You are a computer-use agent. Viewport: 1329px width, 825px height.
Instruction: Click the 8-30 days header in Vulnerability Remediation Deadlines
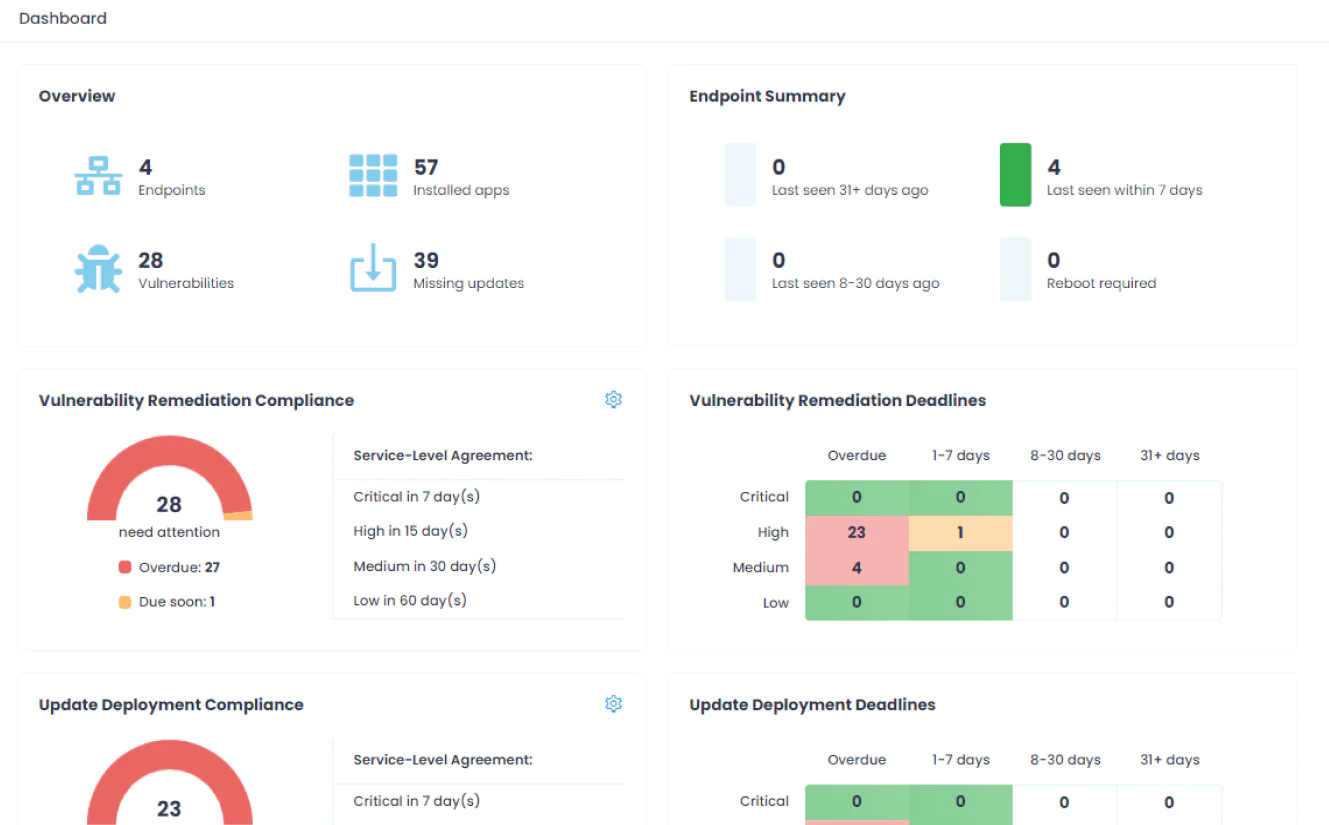point(1065,455)
